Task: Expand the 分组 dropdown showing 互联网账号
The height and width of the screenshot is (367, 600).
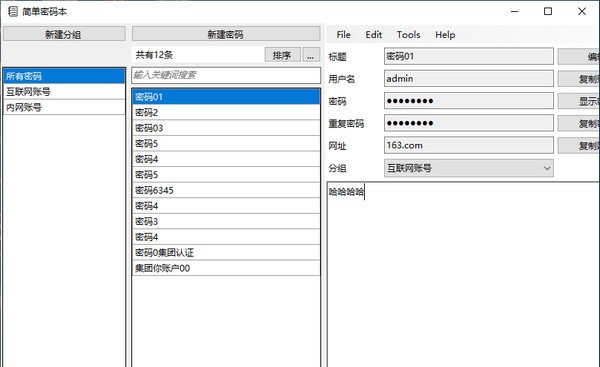Action: point(468,168)
